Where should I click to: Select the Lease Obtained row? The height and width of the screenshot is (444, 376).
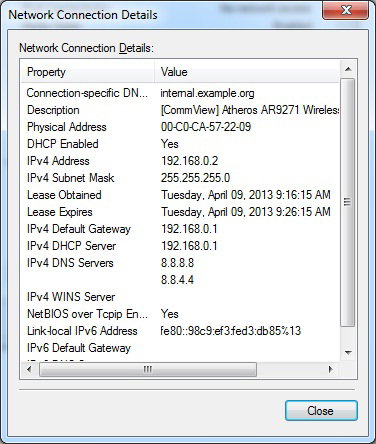pos(180,195)
